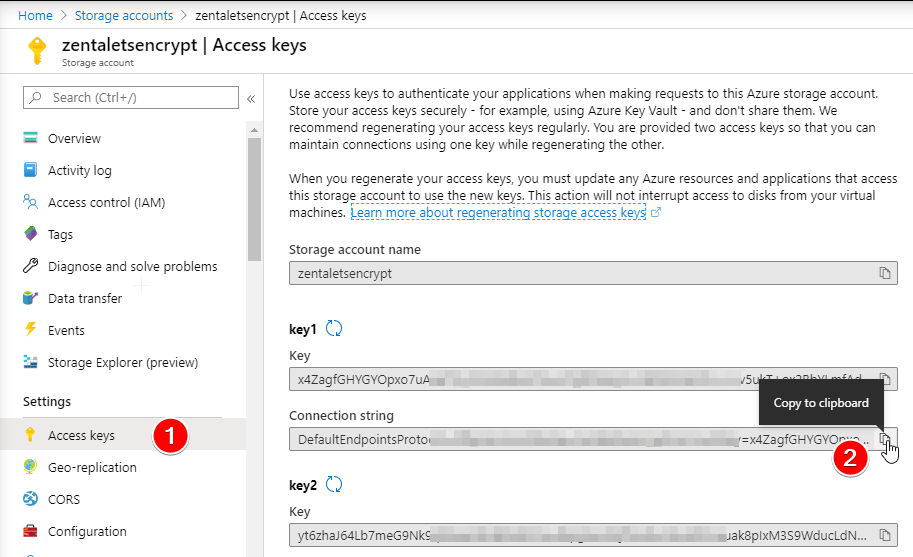Go to the Home breadcrumb link
The height and width of the screenshot is (557, 913).
35,16
